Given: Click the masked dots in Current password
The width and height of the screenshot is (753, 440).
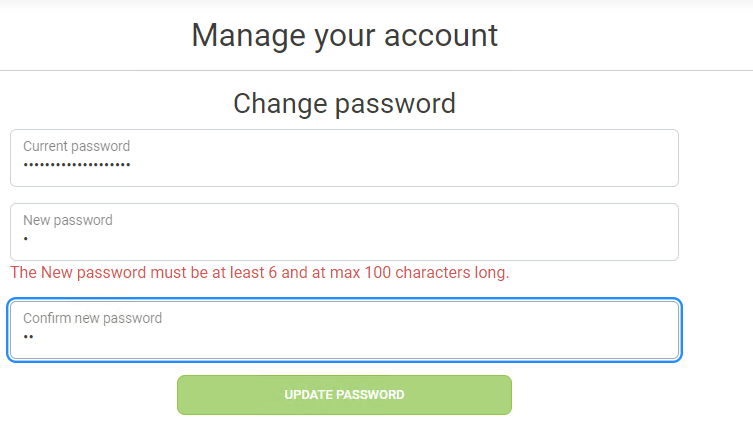Looking at the screenshot, I should point(77,165).
